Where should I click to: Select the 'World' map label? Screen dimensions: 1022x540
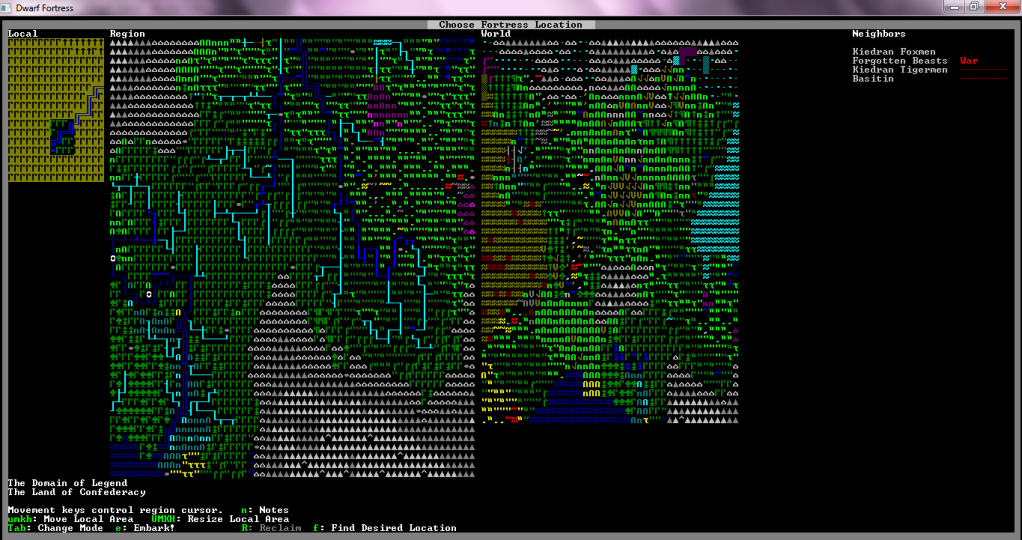click(x=496, y=34)
